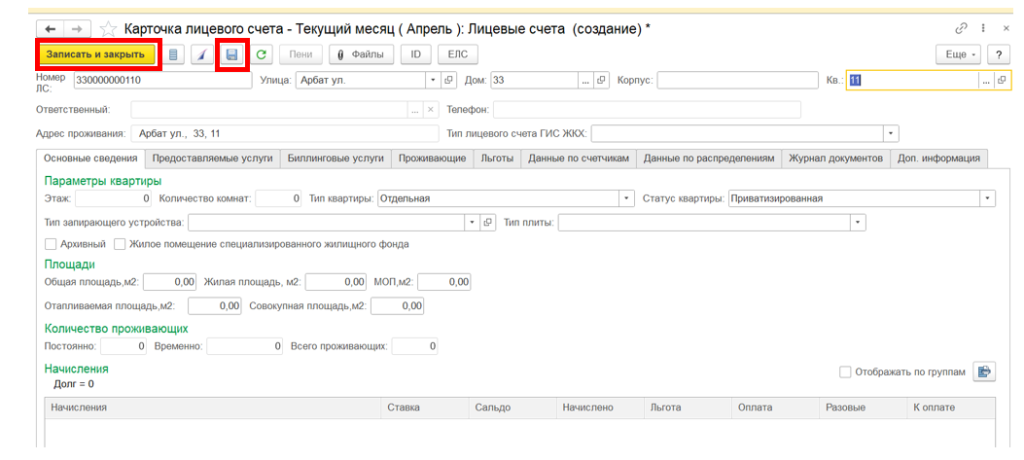Screen dimensions: 1024x460
Task: Expand the Тип квартиры dropdown
Action: click(x=627, y=198)
